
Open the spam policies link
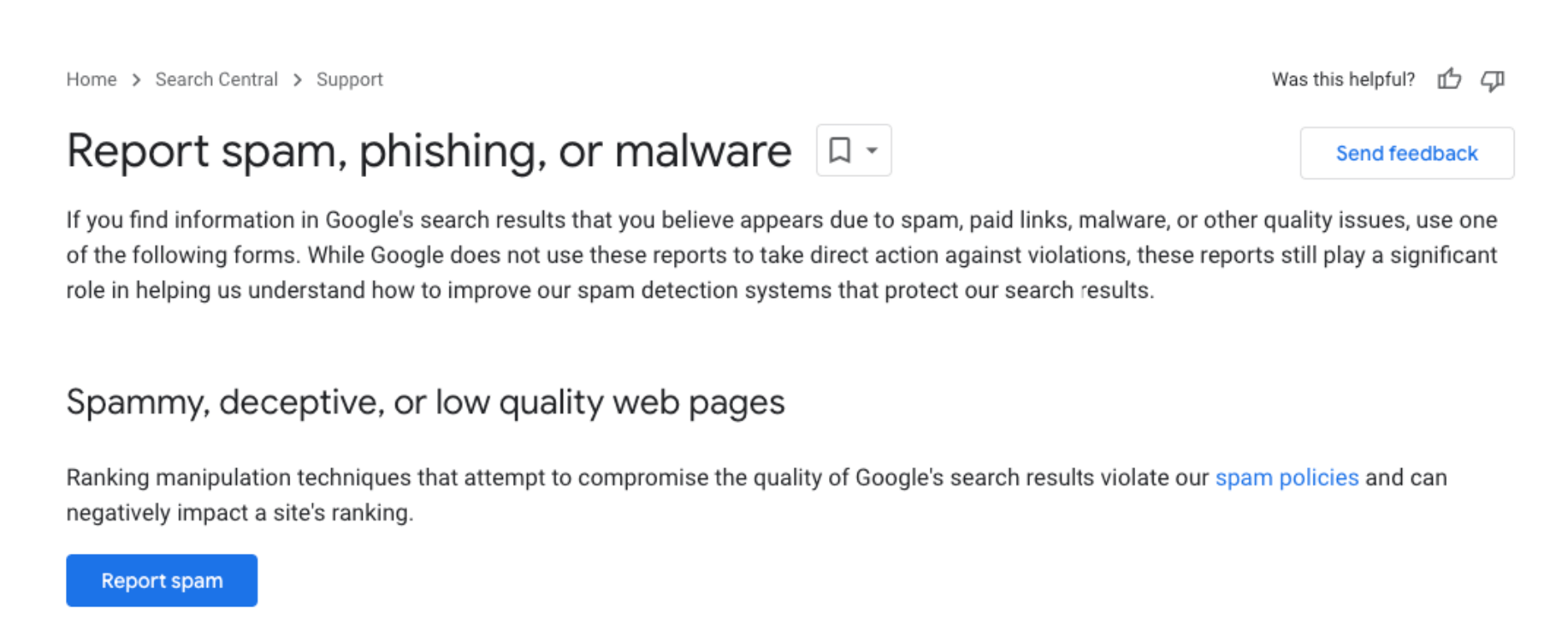click(1287, 478)
